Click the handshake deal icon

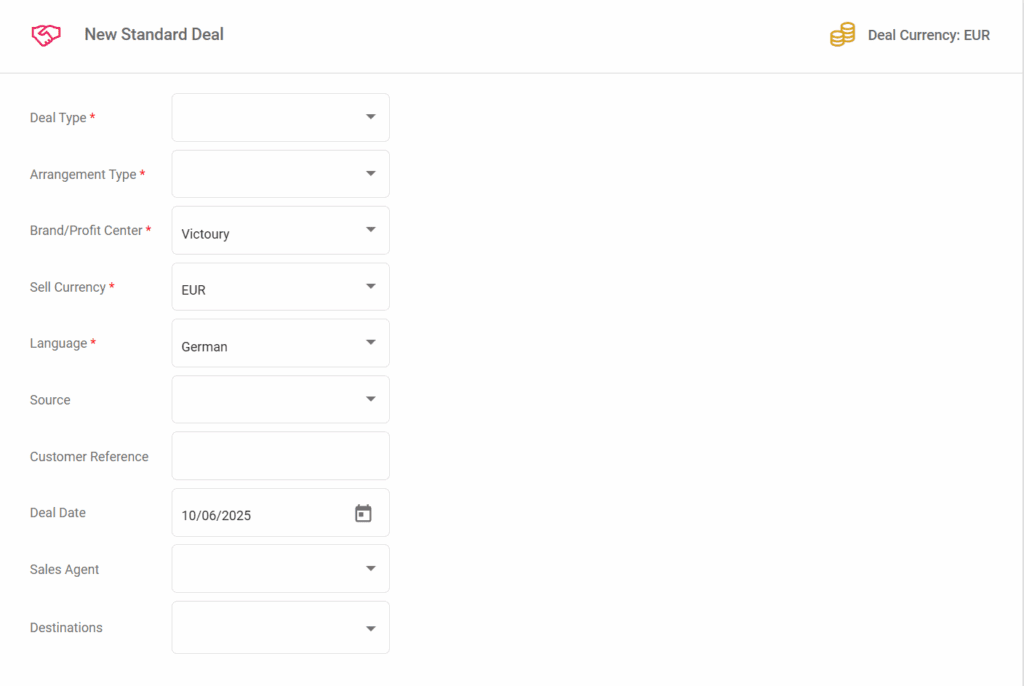[46, 35]
